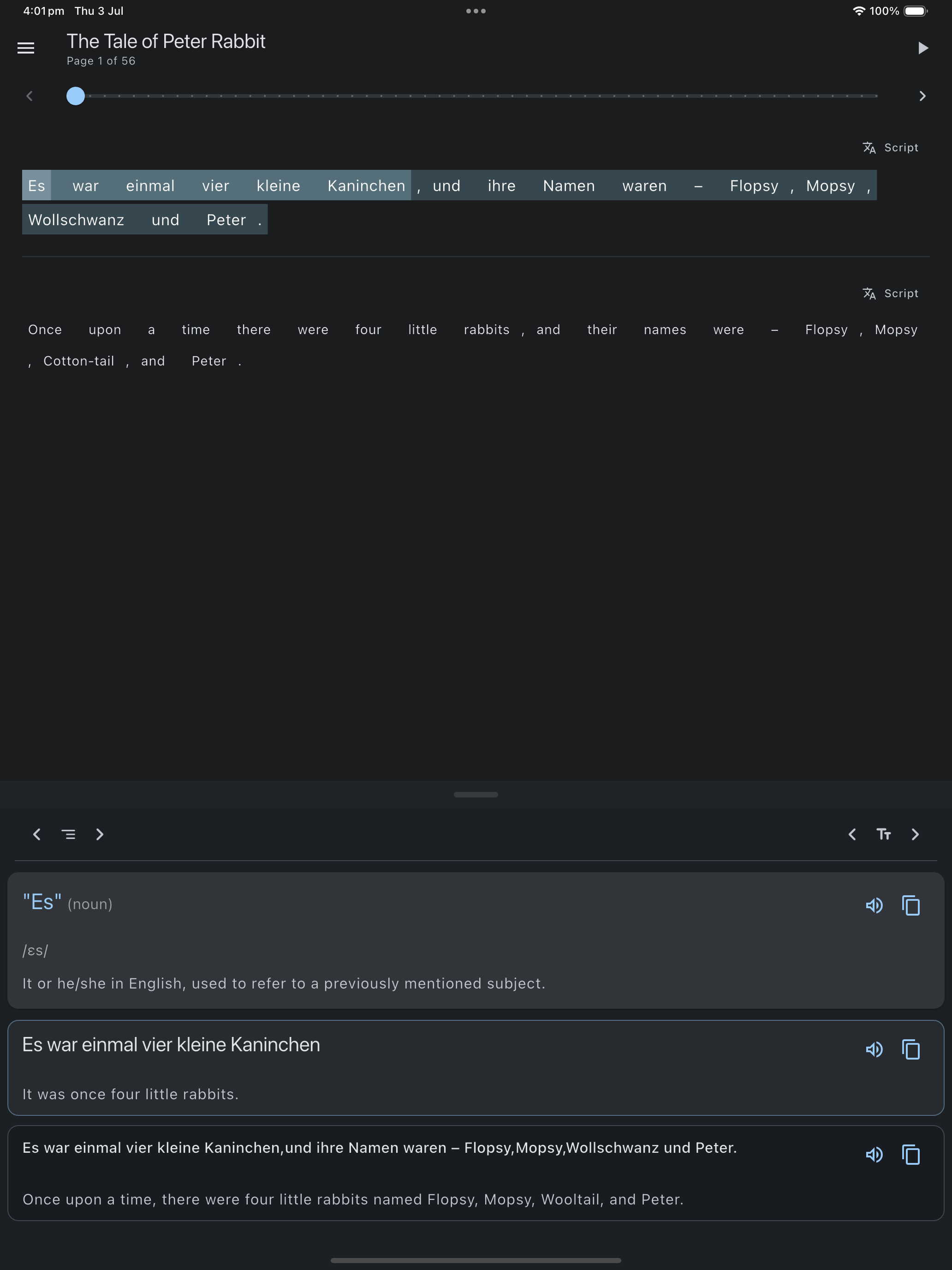
Task: Select the German word "vier"
Action: (215, 186)
